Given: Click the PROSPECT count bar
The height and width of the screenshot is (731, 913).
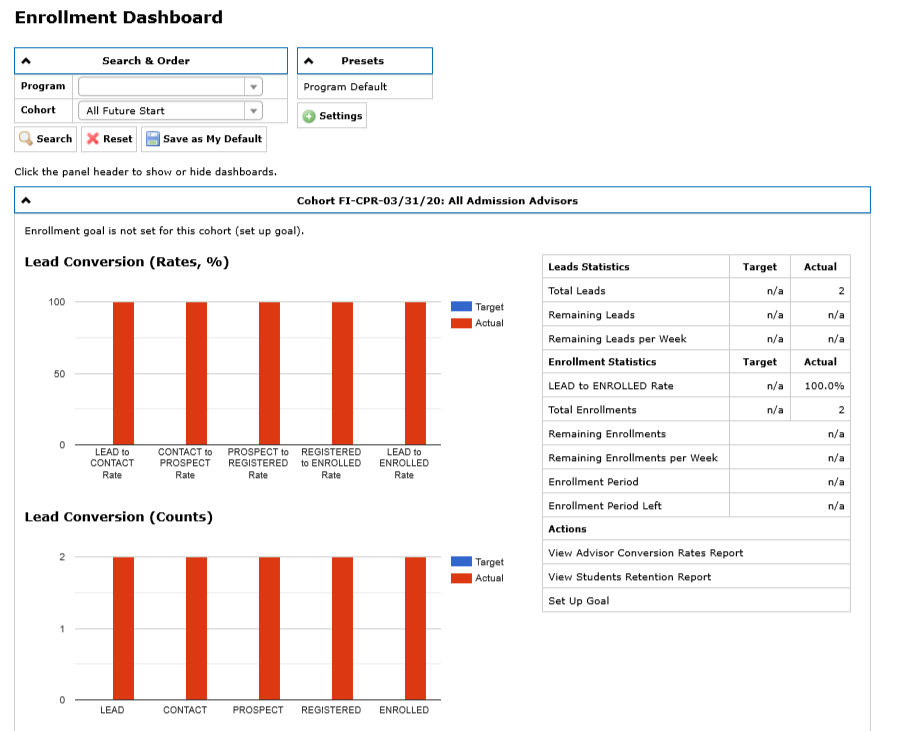Looking at the screenshot, I should tap(270, 628).
